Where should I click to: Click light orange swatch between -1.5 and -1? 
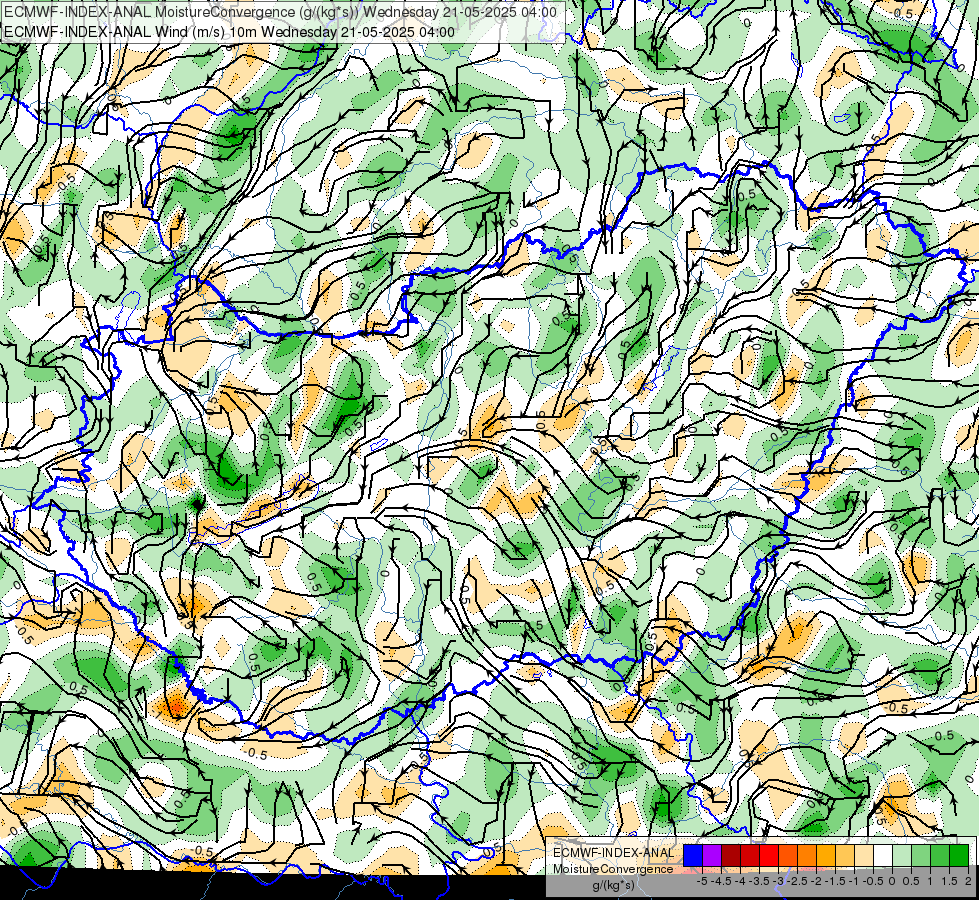tap(845, 855)
